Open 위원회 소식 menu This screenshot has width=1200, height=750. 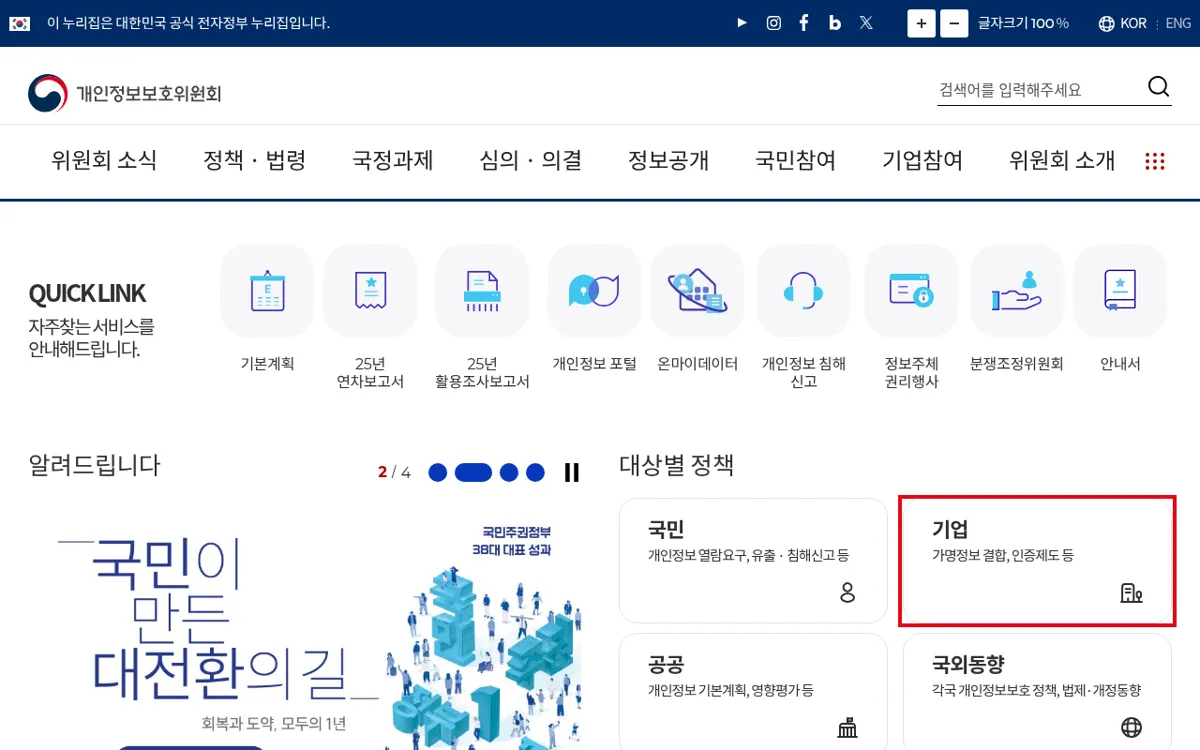104,160
